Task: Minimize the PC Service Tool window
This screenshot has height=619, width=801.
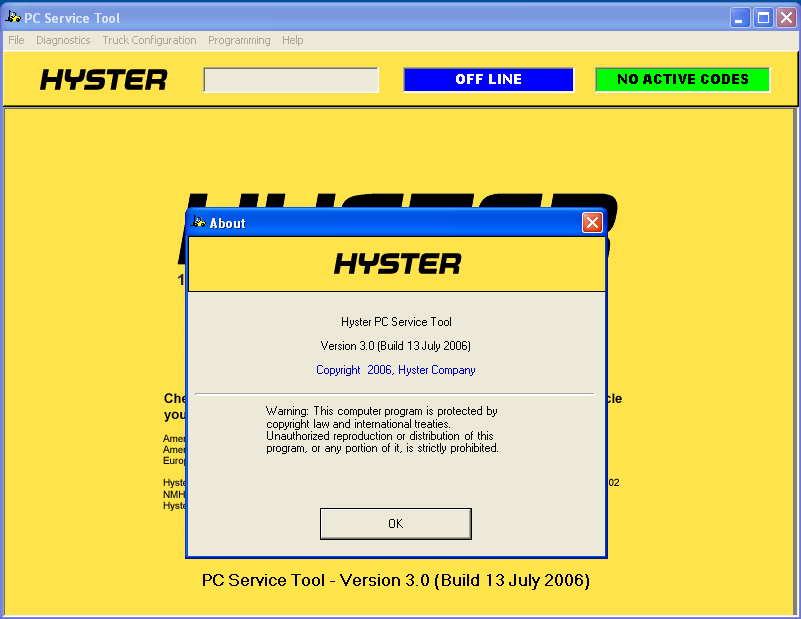Action: click(x=739, y=18)
